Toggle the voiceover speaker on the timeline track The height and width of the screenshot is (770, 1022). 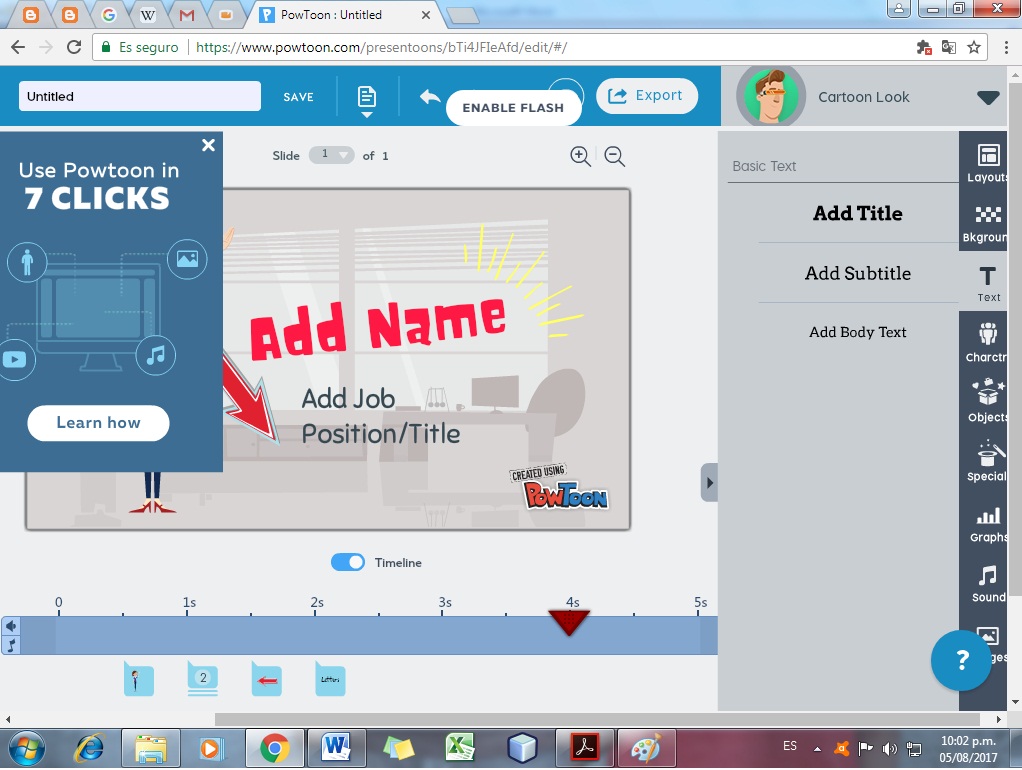[9, 626]
